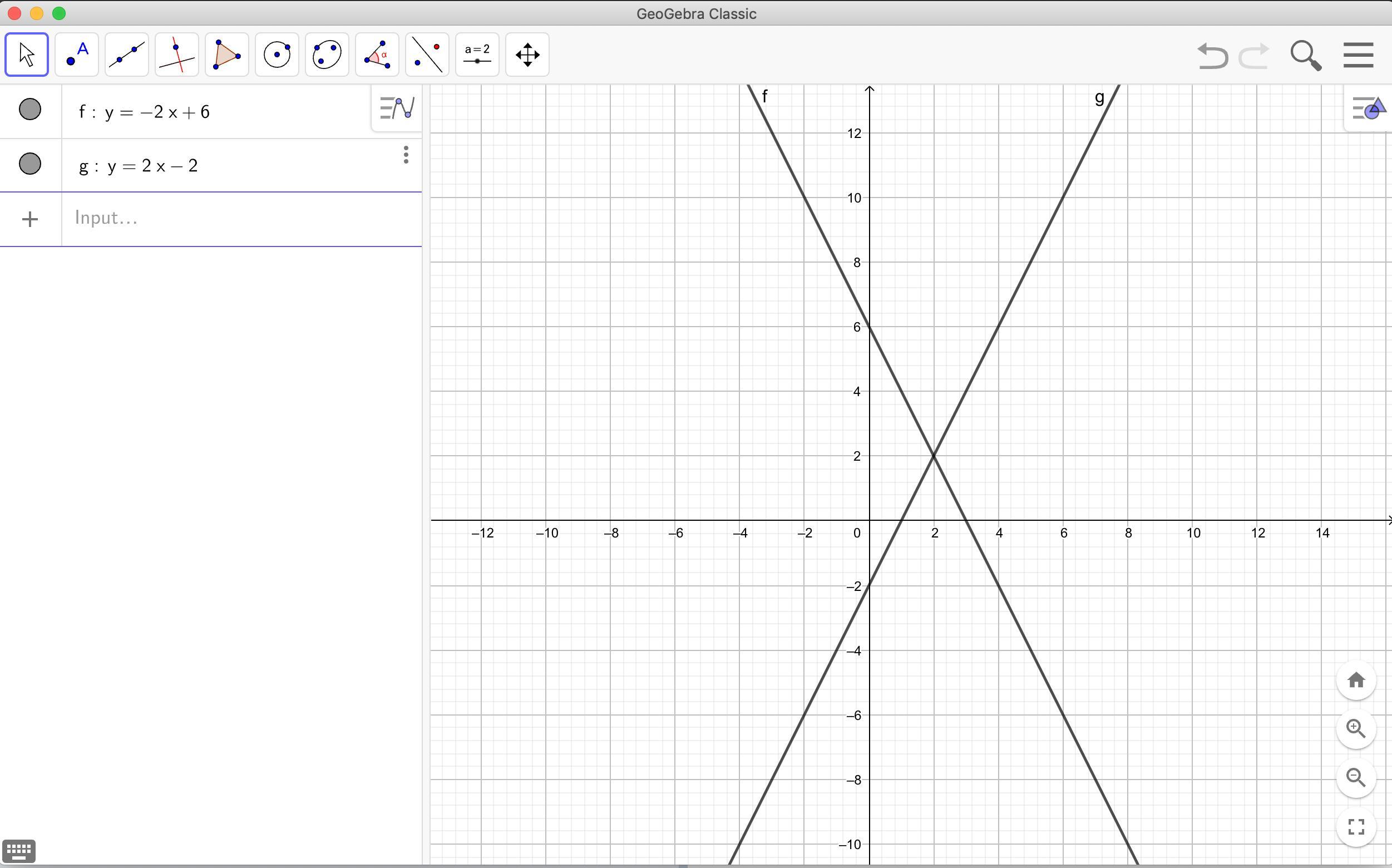Viewport: 1392px width, 868px height.
Task: Select the Ellipse tool
Action: 327,55
